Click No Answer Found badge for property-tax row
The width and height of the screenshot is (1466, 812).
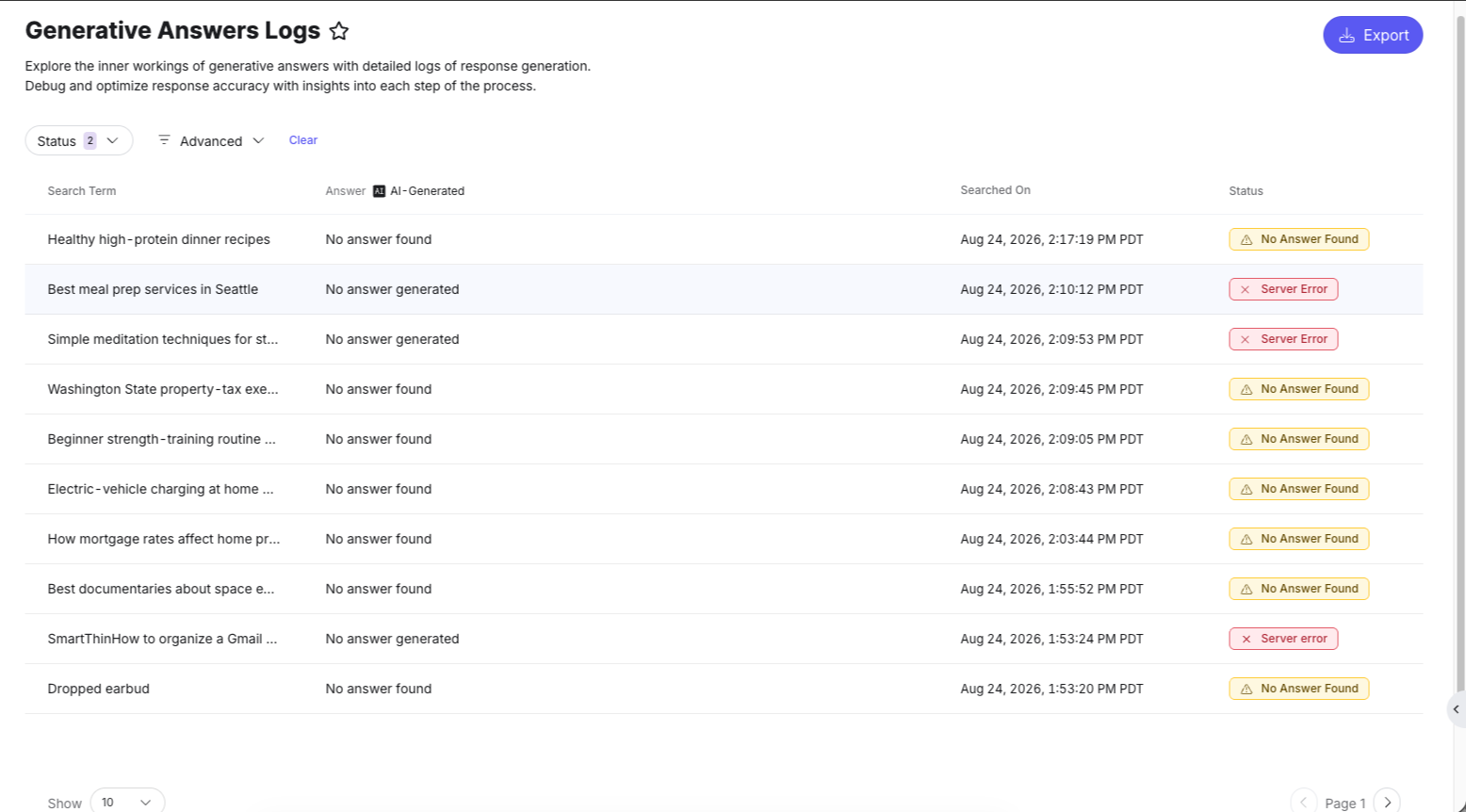click(x=1298, y=389)
